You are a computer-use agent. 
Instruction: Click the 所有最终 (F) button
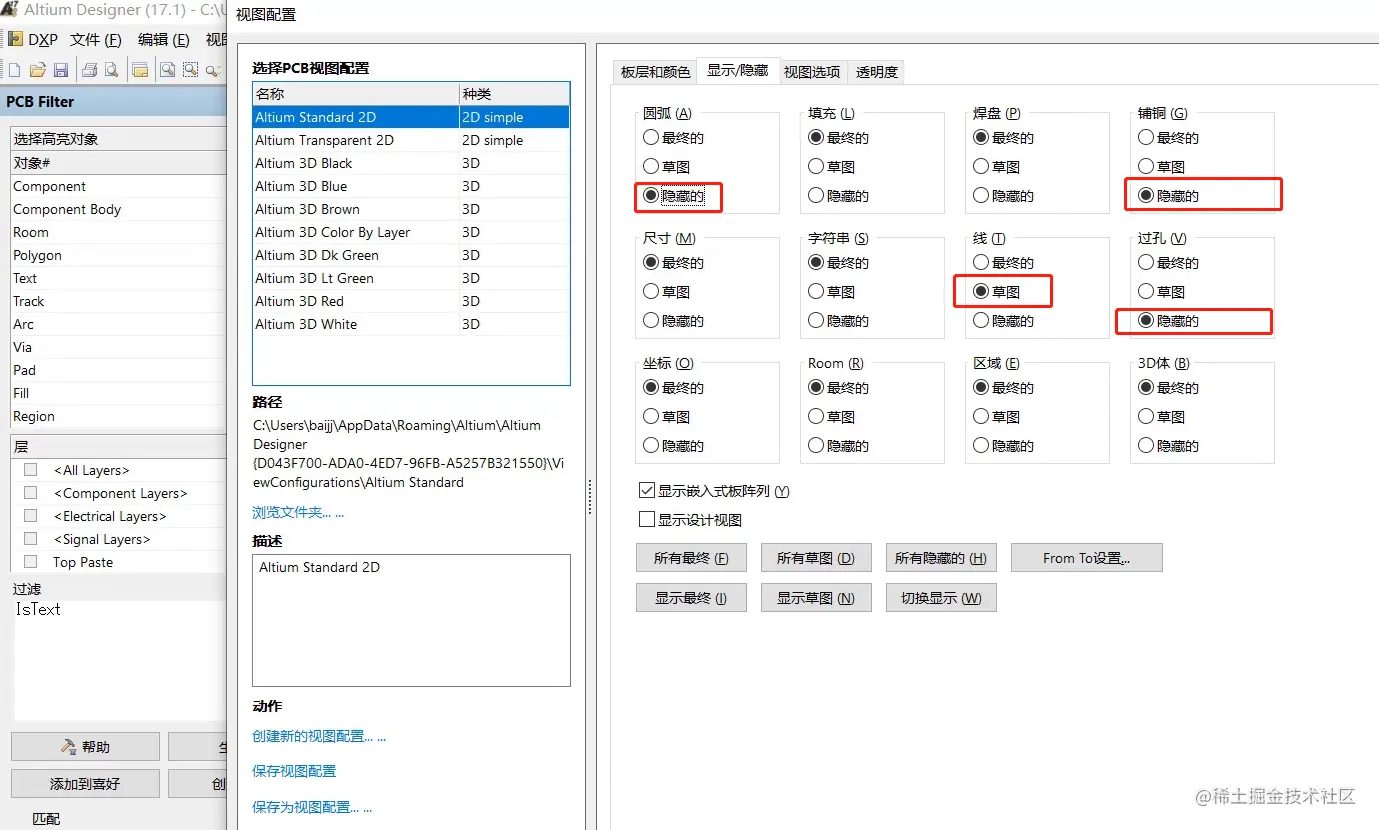pyautogui.click(x=691, y=558)
